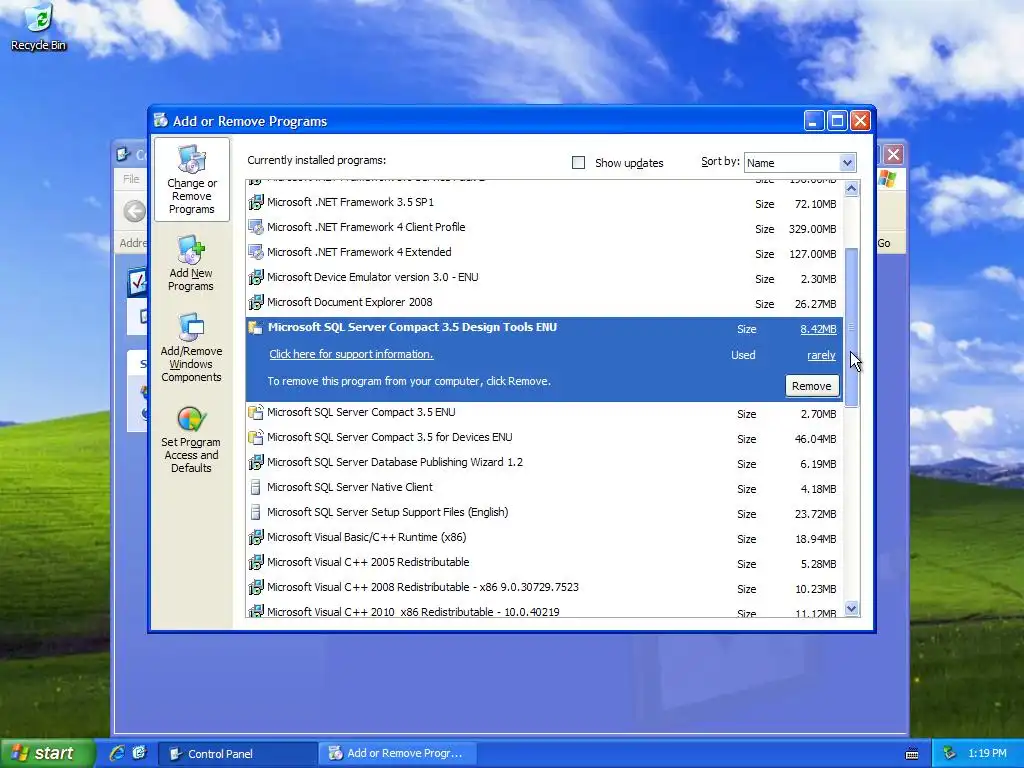Viewport: 1024px width, 768px height.
Task: Close the Control Panel window behind
Action: 893,155
